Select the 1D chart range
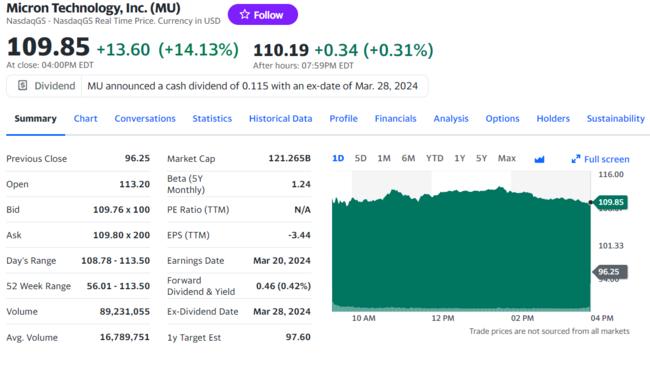650x365 pixels. [x=338, y=158]
